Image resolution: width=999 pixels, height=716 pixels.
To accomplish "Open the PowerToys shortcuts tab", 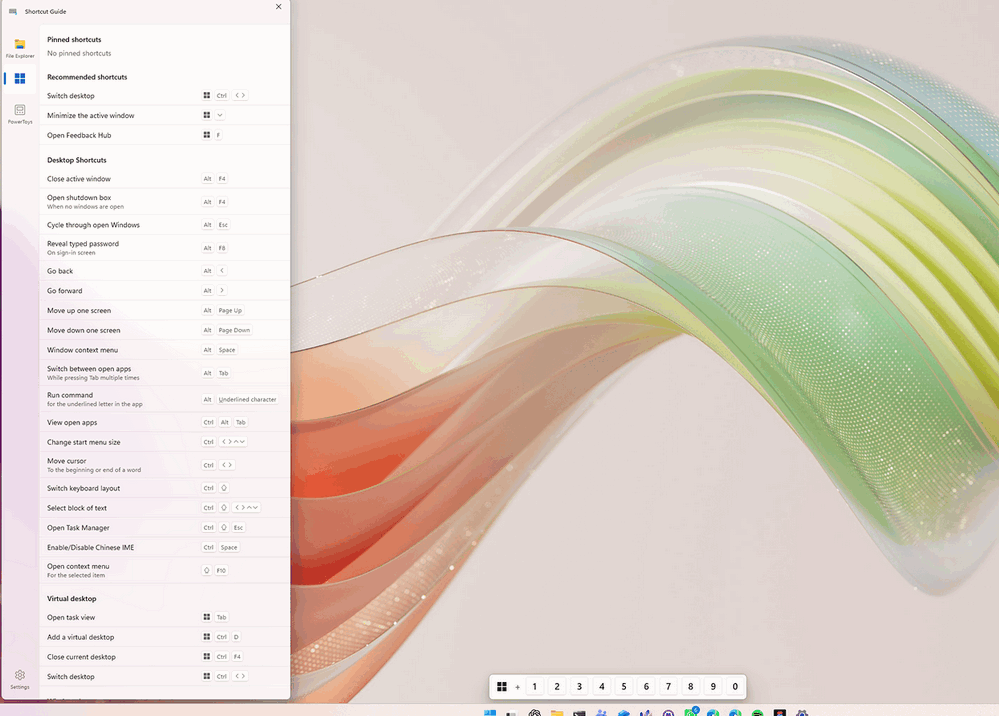I will tap(20, 113).
